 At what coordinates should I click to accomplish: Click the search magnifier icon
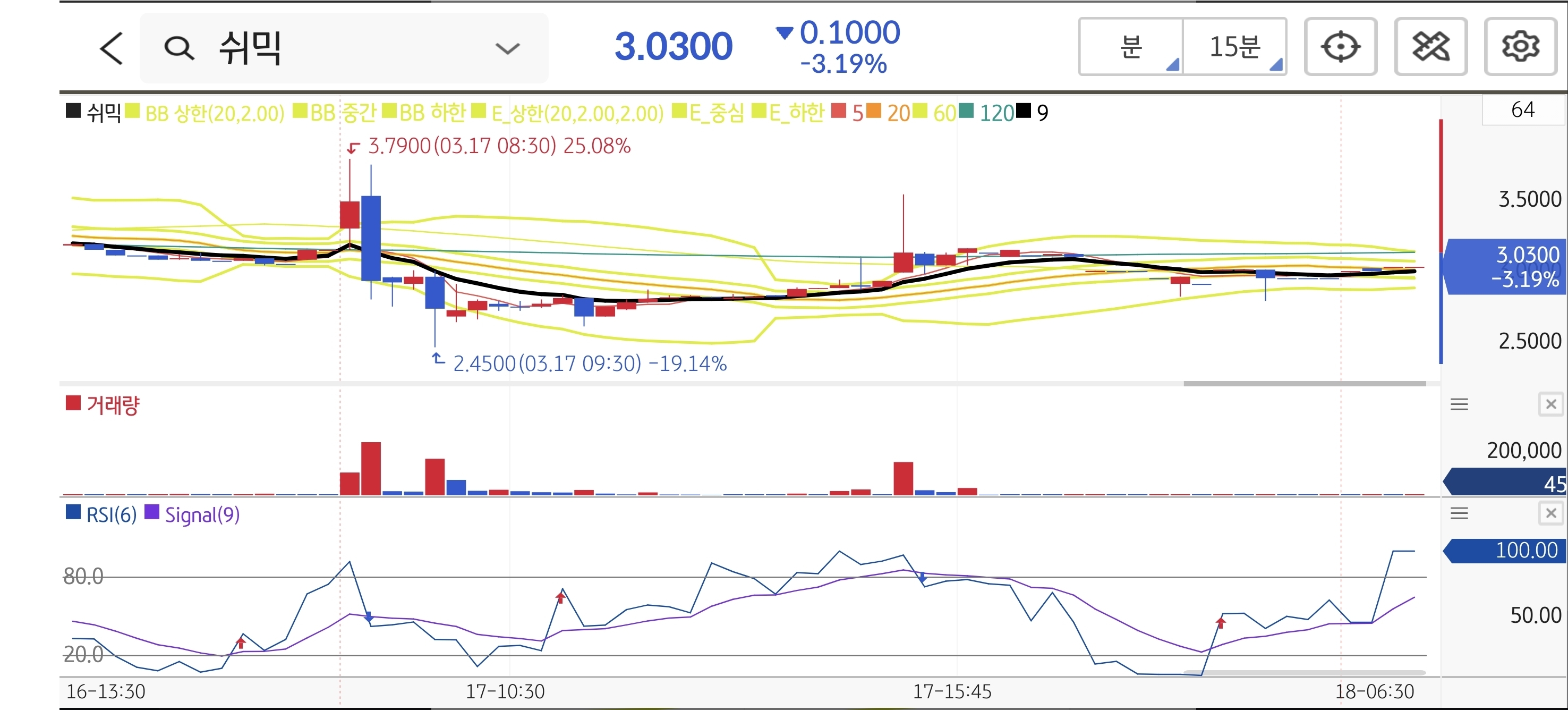179,48
